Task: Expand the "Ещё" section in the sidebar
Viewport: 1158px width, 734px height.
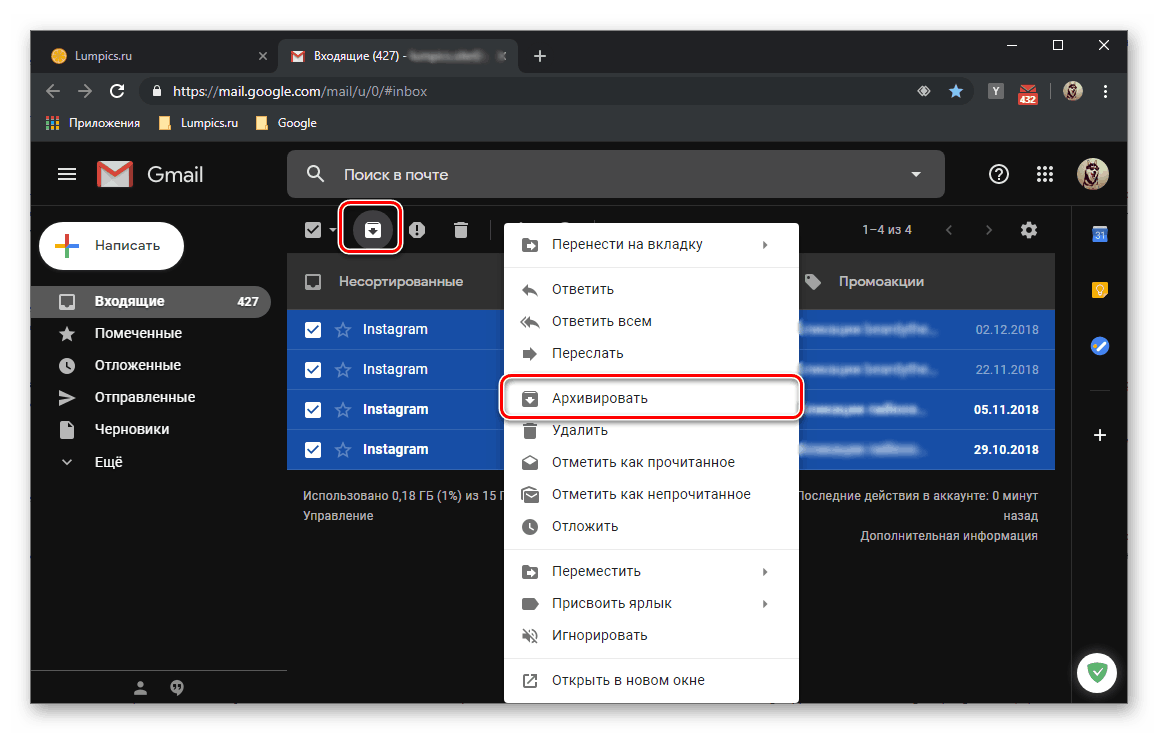Action: coord(108,462)
